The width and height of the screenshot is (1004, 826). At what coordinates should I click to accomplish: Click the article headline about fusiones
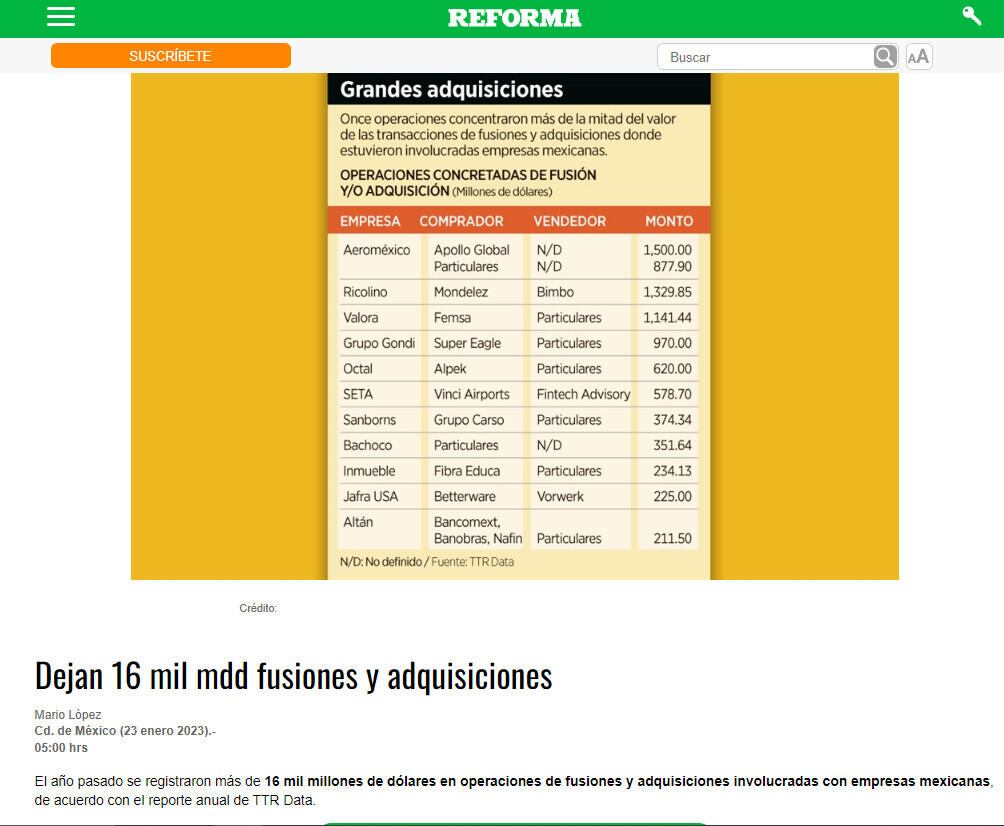coord(293,676)
